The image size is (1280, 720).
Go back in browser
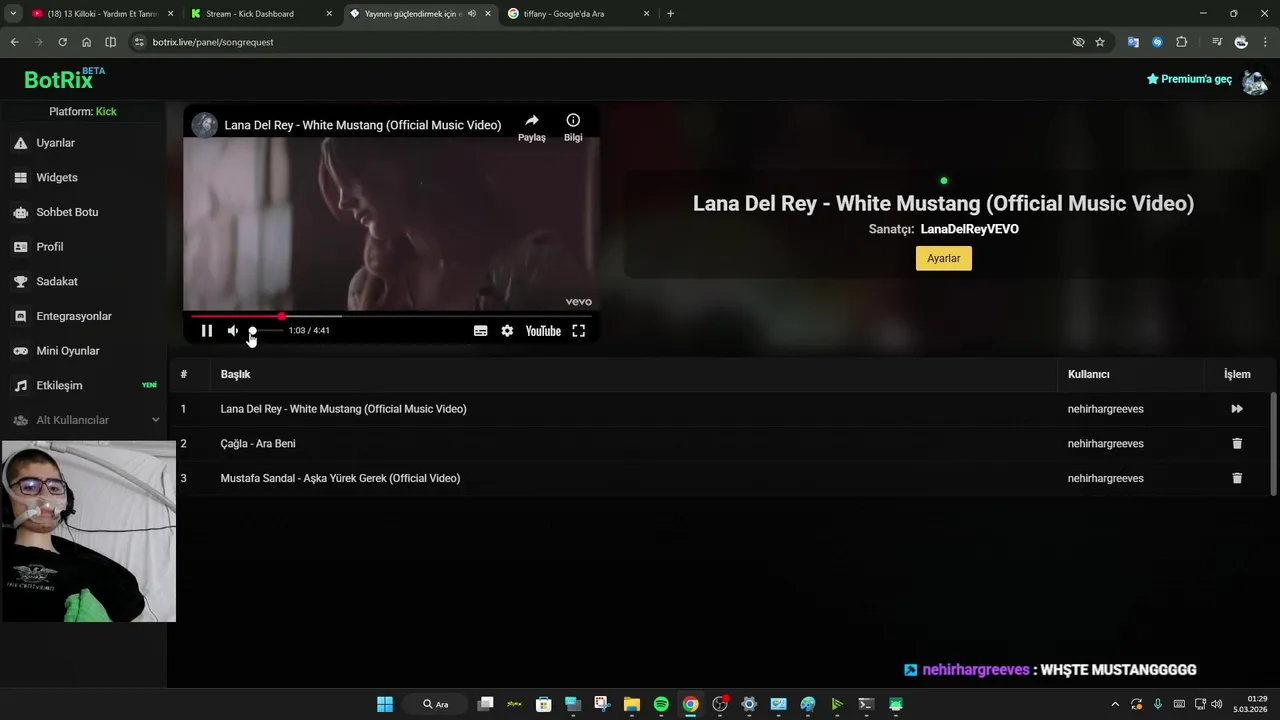pyautogui.click(x=14, y=42)
